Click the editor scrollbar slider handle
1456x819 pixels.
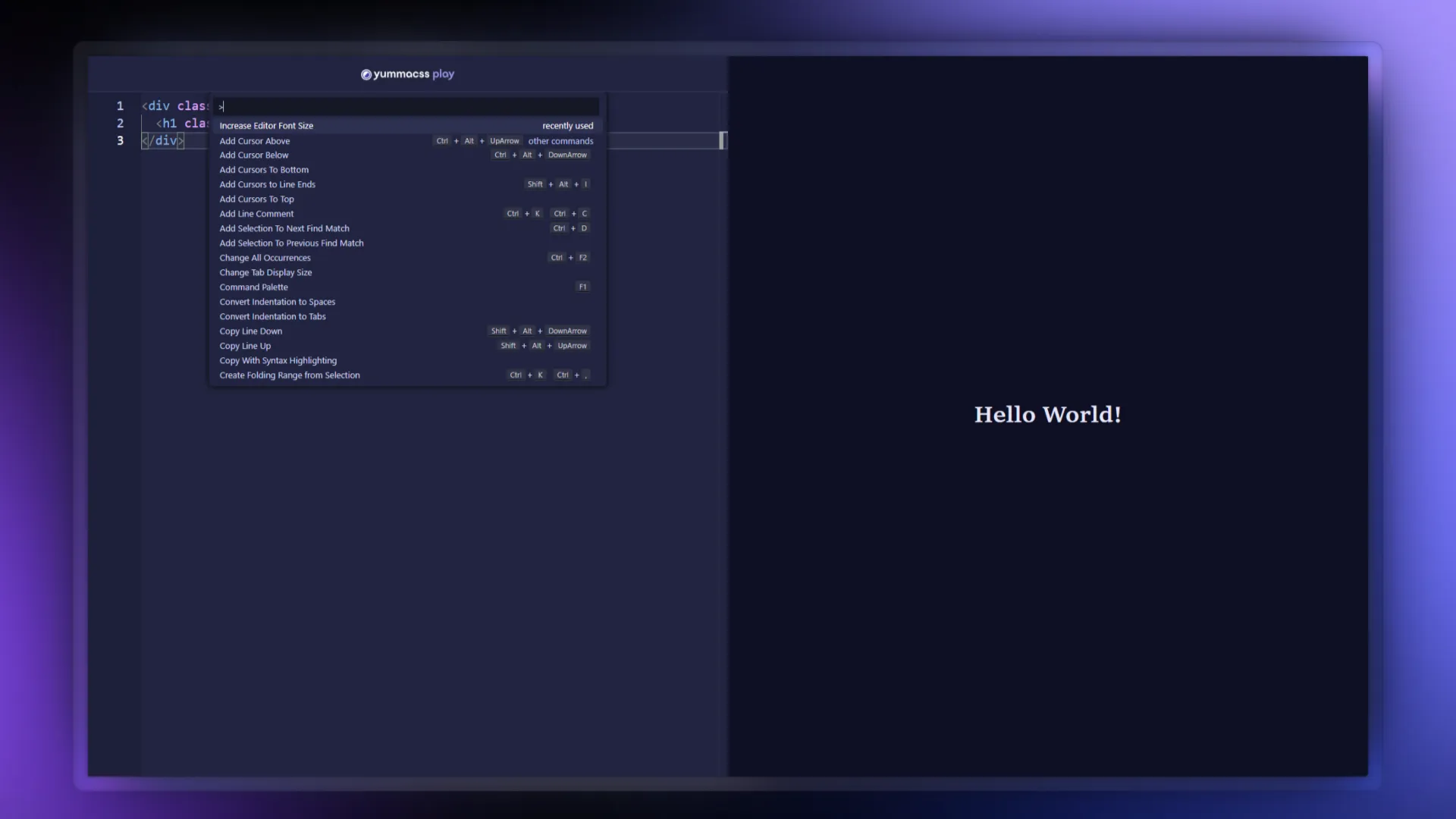click(x=723, y=140)
